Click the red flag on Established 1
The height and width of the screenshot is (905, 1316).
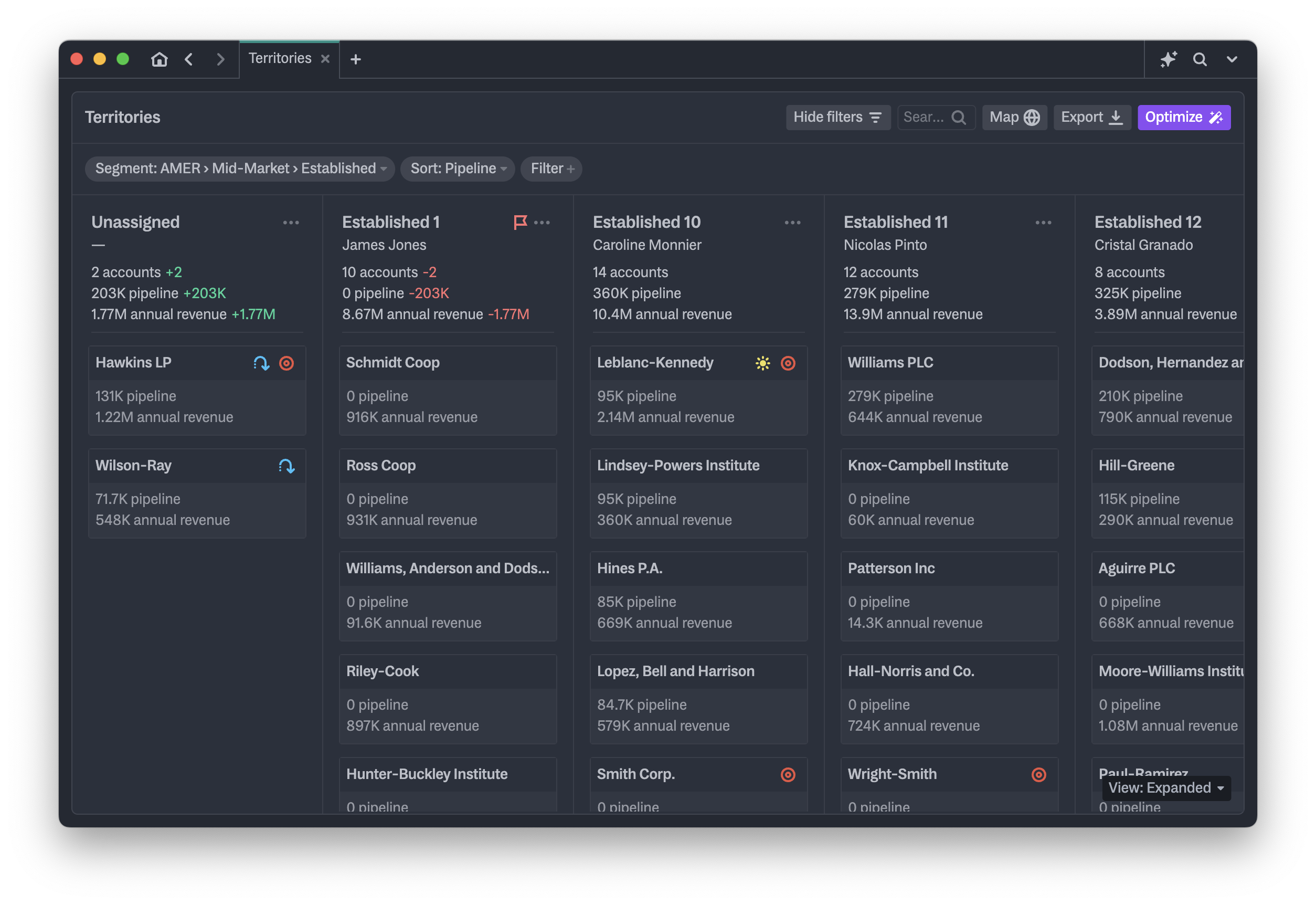519,222
